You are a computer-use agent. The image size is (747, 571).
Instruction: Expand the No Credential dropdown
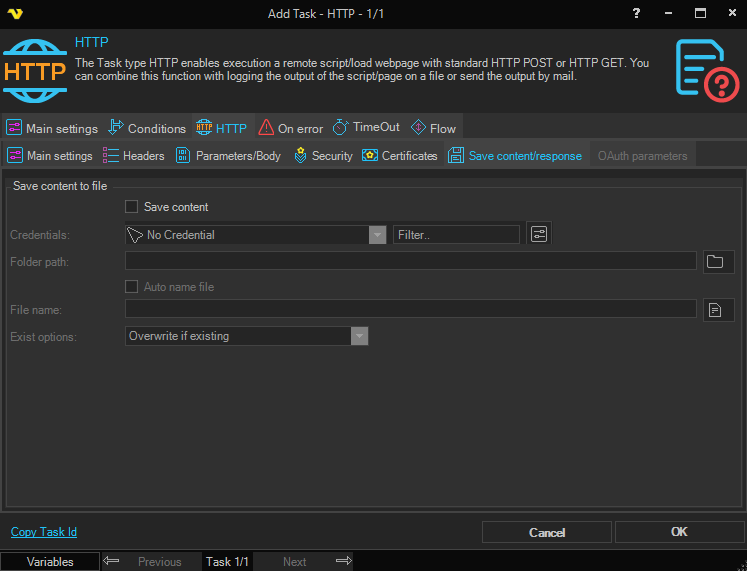coord(377,235)
